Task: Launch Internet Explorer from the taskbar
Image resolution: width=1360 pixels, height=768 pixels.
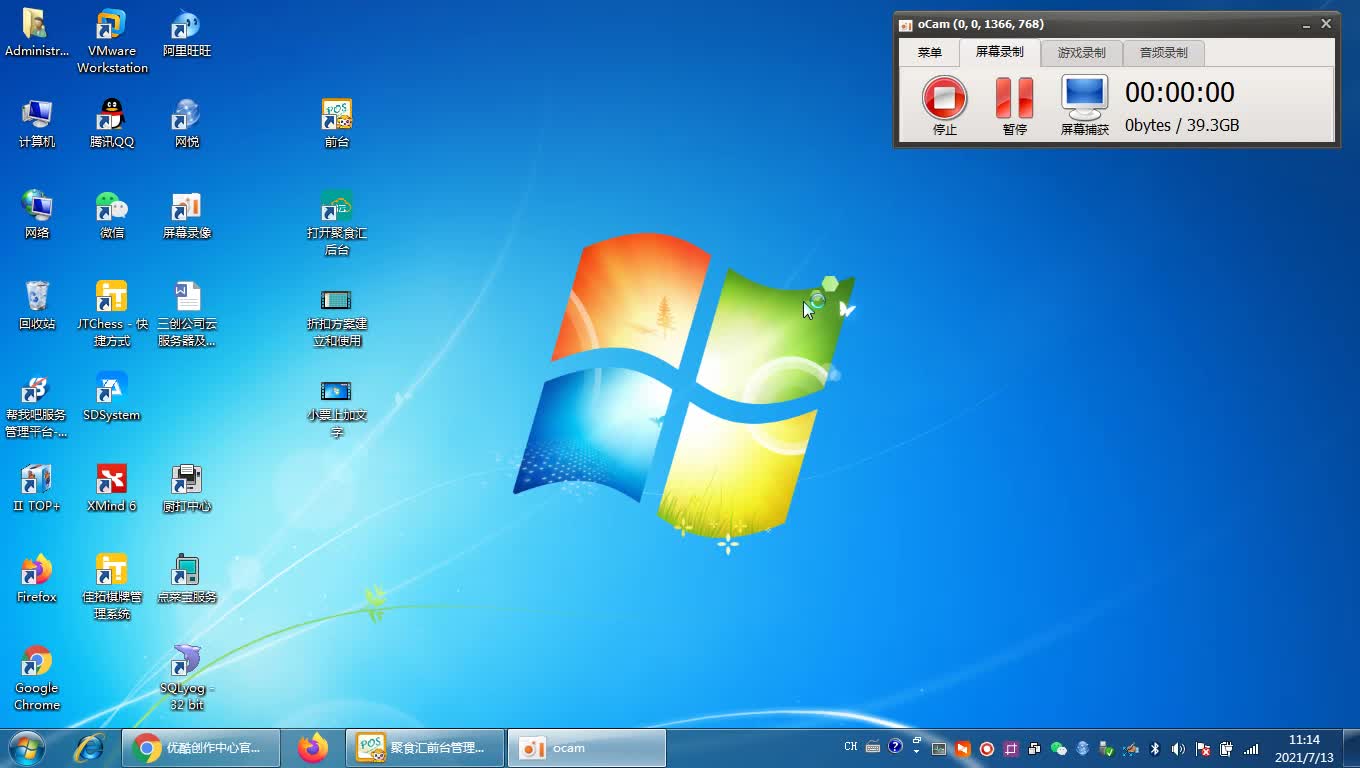Action: coord(89,748)
